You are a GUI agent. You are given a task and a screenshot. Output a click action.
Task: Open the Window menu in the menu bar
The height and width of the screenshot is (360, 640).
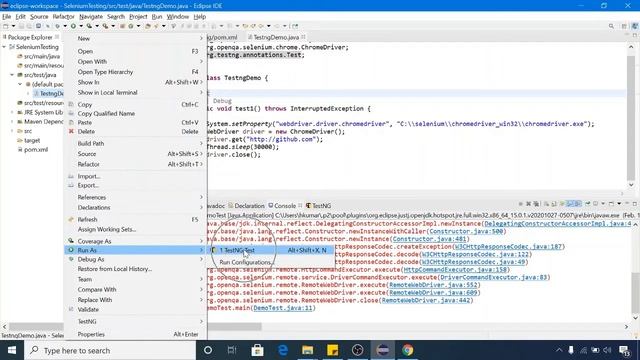pyautogui.click(x=178, y=17)
